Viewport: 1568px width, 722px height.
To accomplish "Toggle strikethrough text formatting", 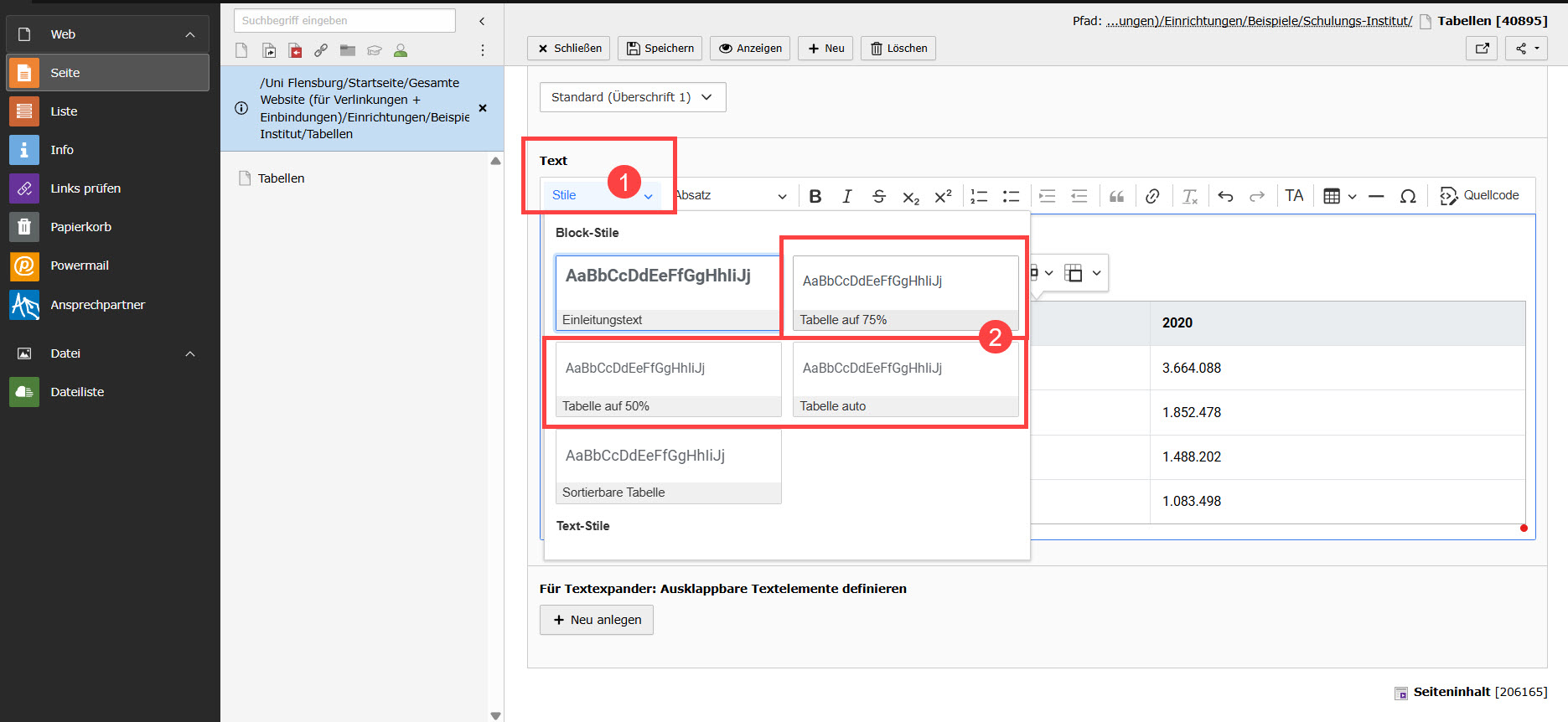I will click(878, 196).
